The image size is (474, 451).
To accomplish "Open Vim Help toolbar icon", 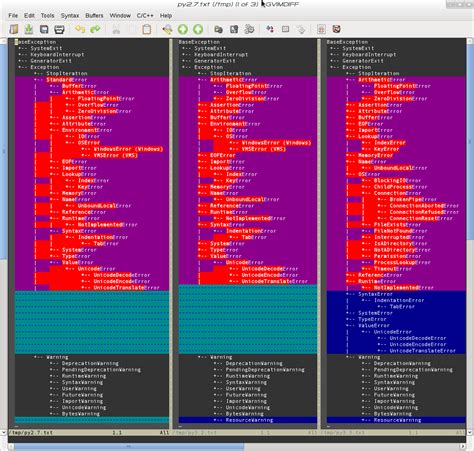I will pyautogui.click(x=321, y=29).
